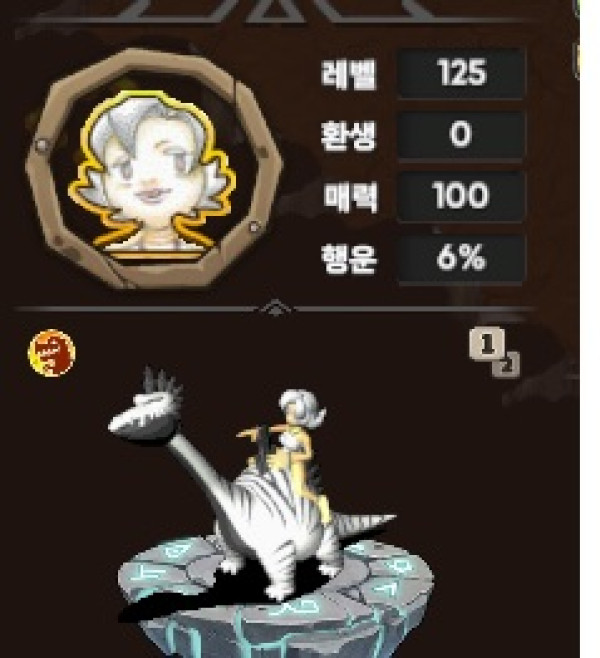600x658 pixels.
Task: Click the dinosaur's striped tail
Action: pos(363,524)
